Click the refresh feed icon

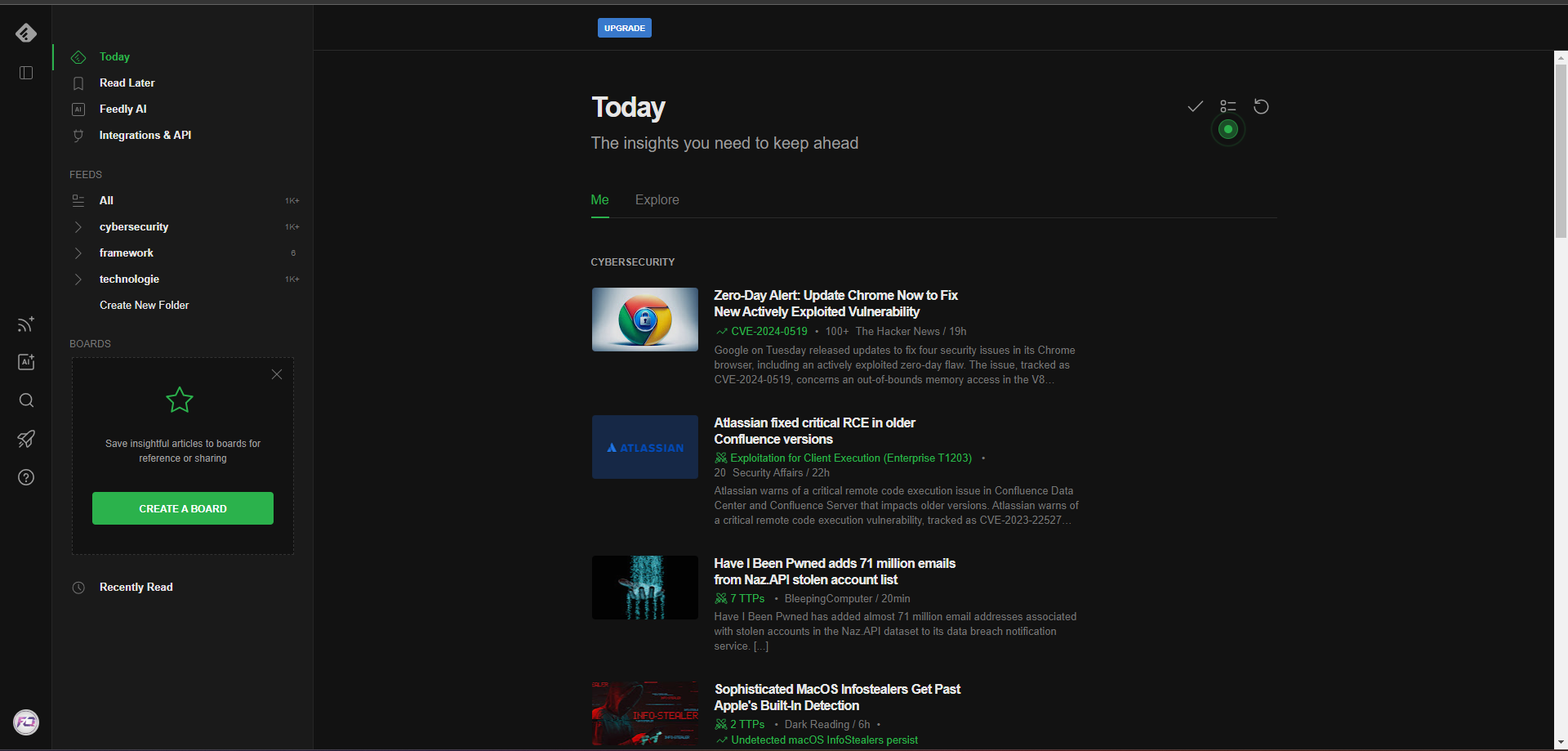click(1260, 106)
